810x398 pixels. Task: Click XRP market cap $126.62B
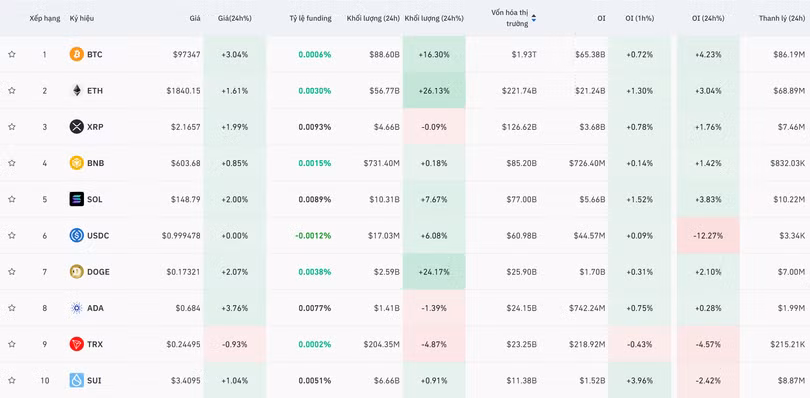pos(519,127)
